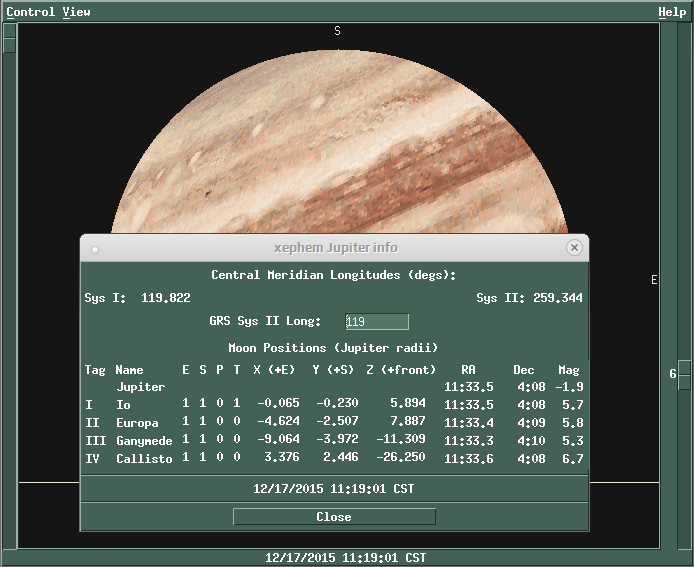This screenshot has height=567, width=694.
Task: Click the 'E' direction label at right edge
Action: (654, 280)
